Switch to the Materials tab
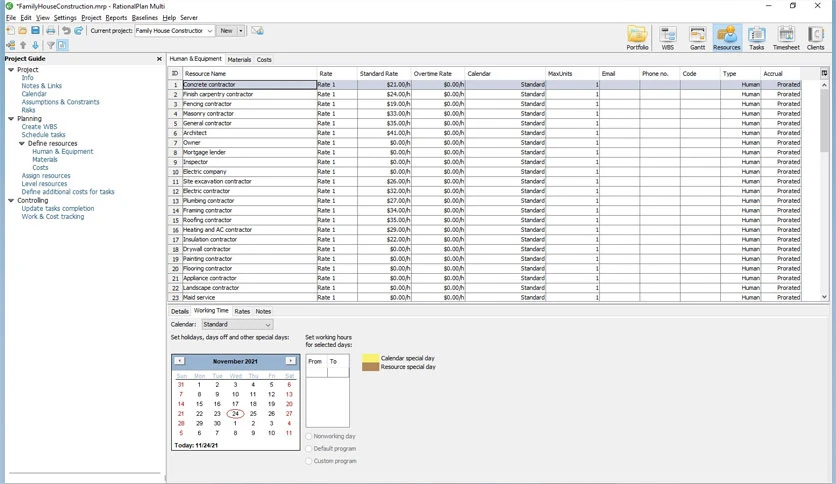836x484 pixels. click(239, 60)
